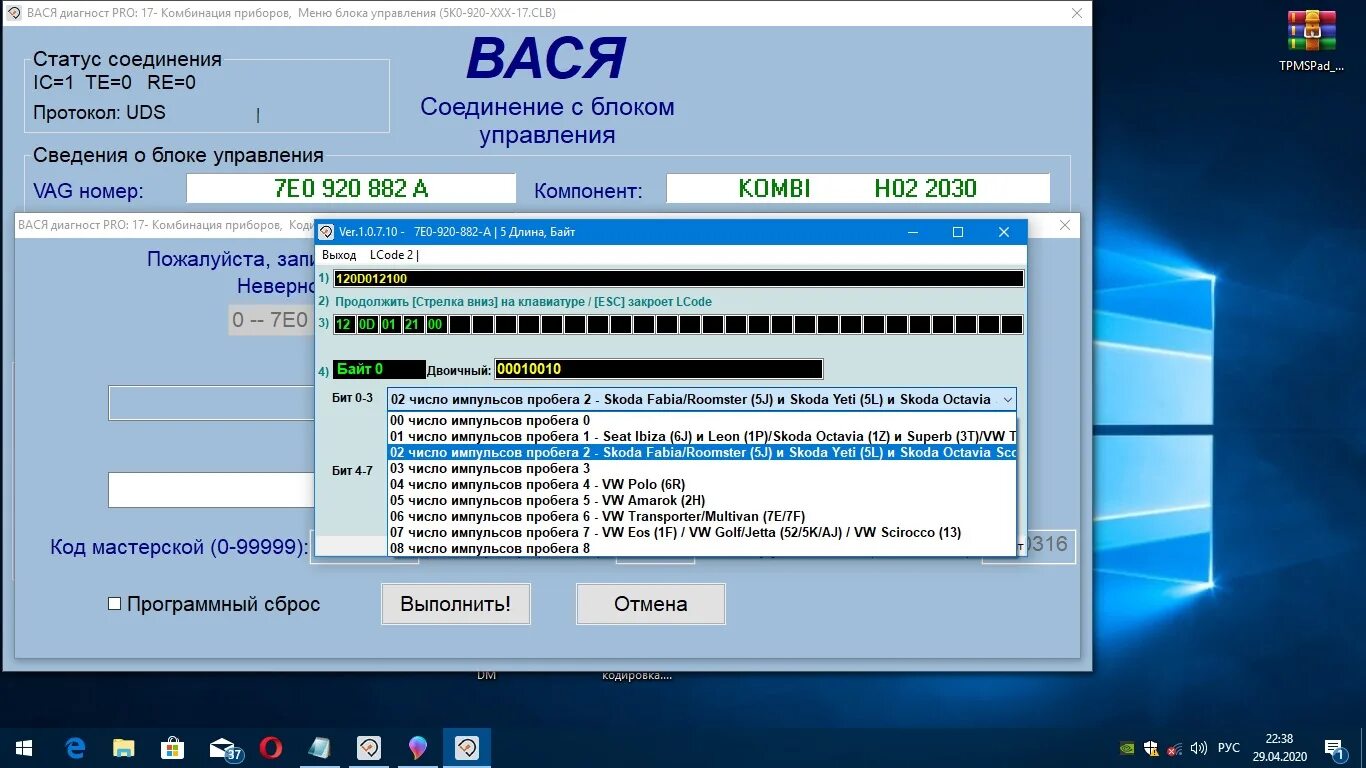Click Компонент field KOMBI H02 2030
The image size is (1366, 768).
pyautogui.click(x=858, y=189)
